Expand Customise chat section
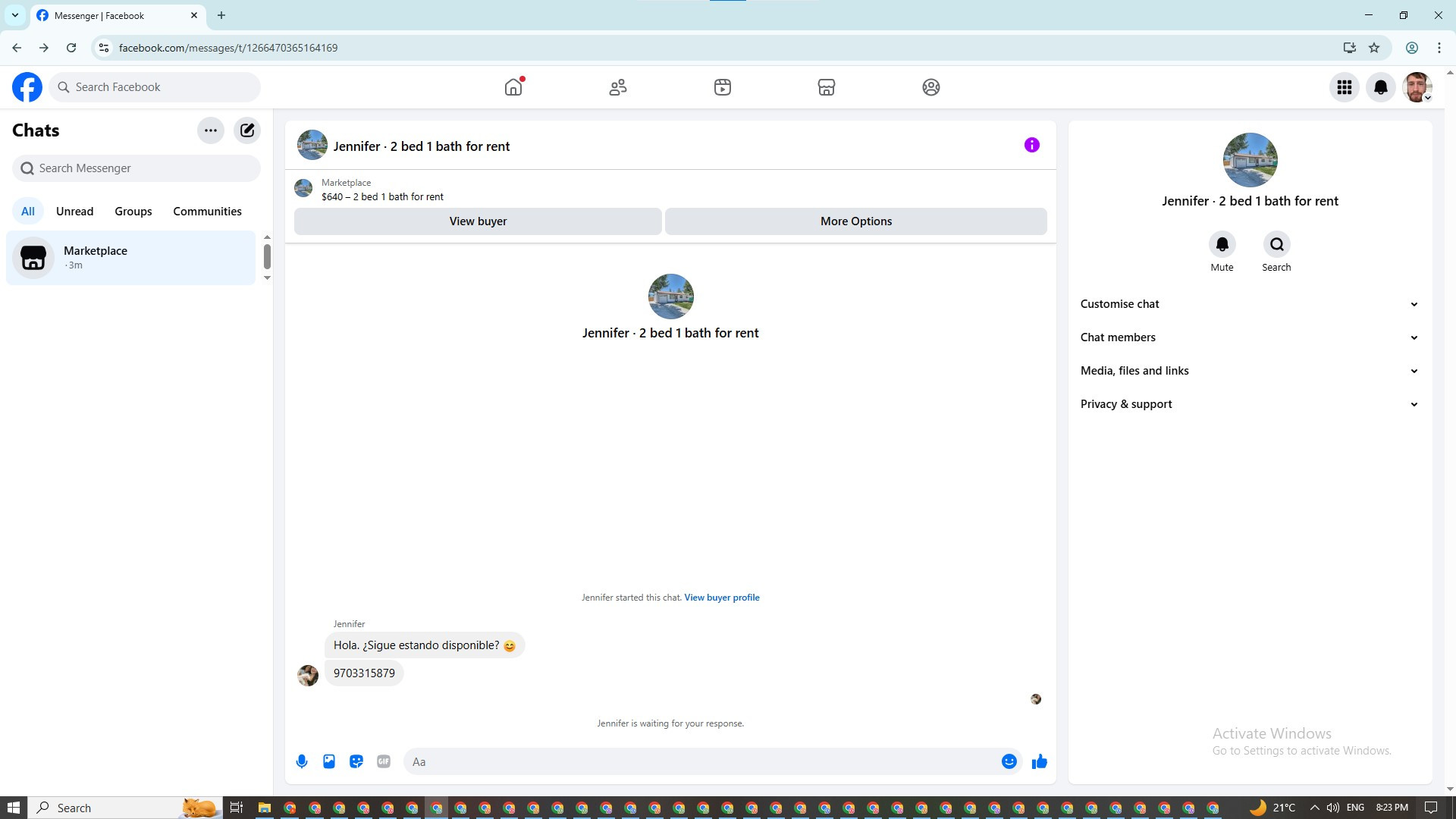 point(1250,304)
